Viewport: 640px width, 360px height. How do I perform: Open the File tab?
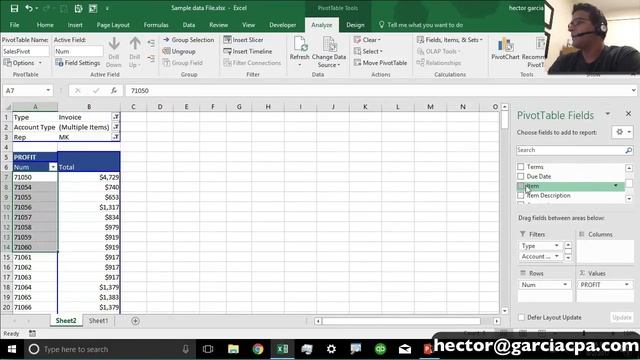pyautogui.click(x=14, y=25)
